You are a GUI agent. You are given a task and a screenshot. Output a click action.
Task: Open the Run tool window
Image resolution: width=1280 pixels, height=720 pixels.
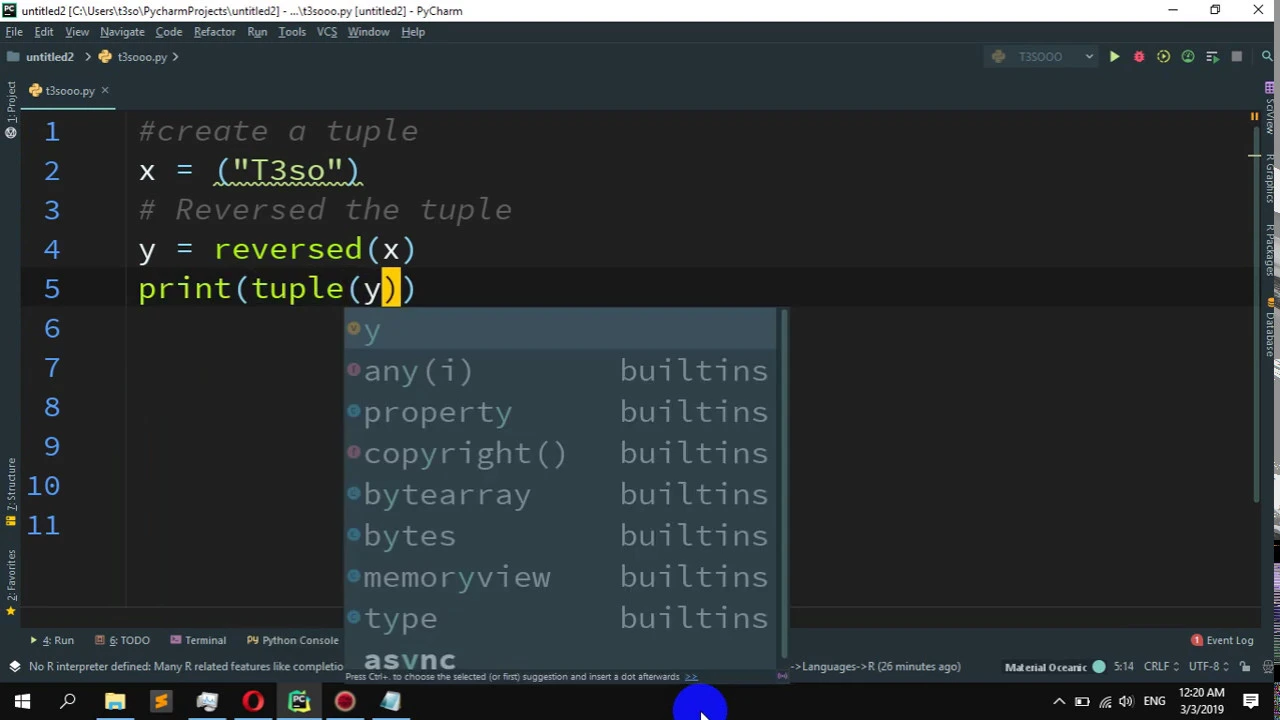click(52, 640)
